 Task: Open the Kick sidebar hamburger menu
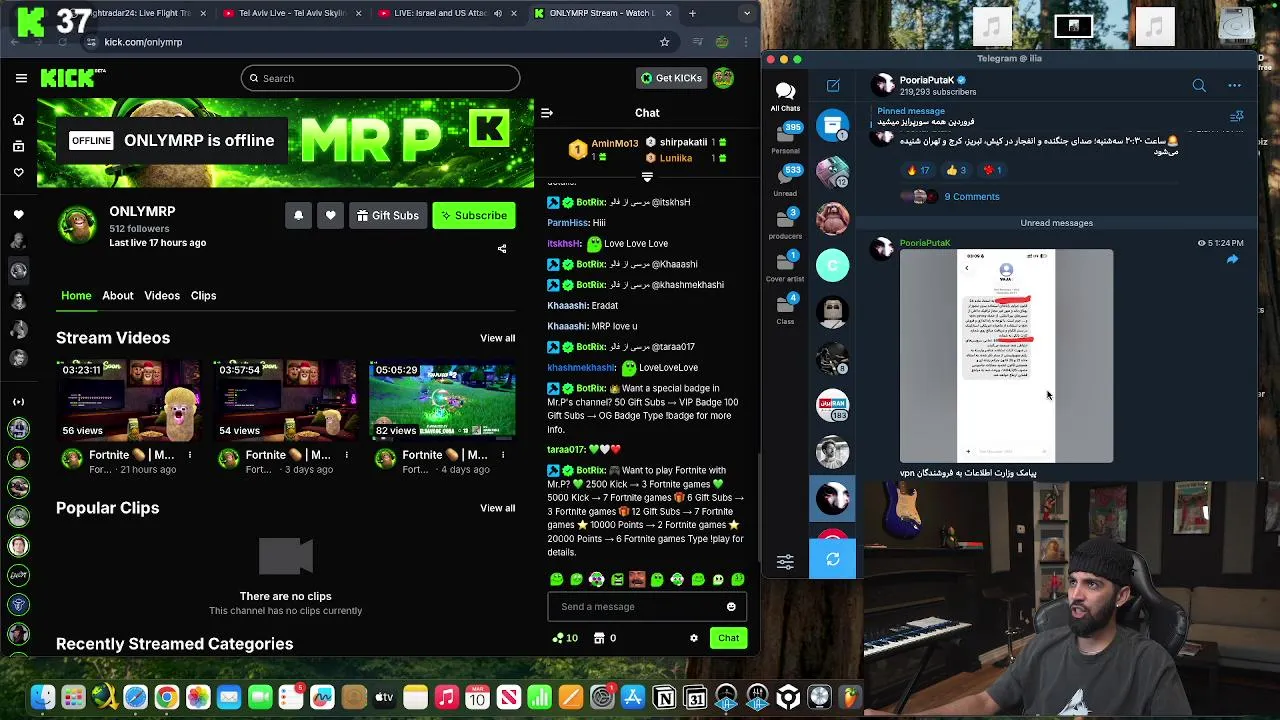(x=21, y=78)
